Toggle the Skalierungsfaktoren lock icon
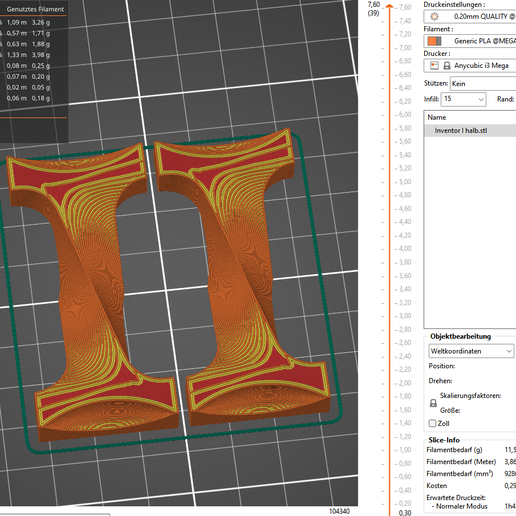The height and width of the screenshot is (516, 516). 433,403
